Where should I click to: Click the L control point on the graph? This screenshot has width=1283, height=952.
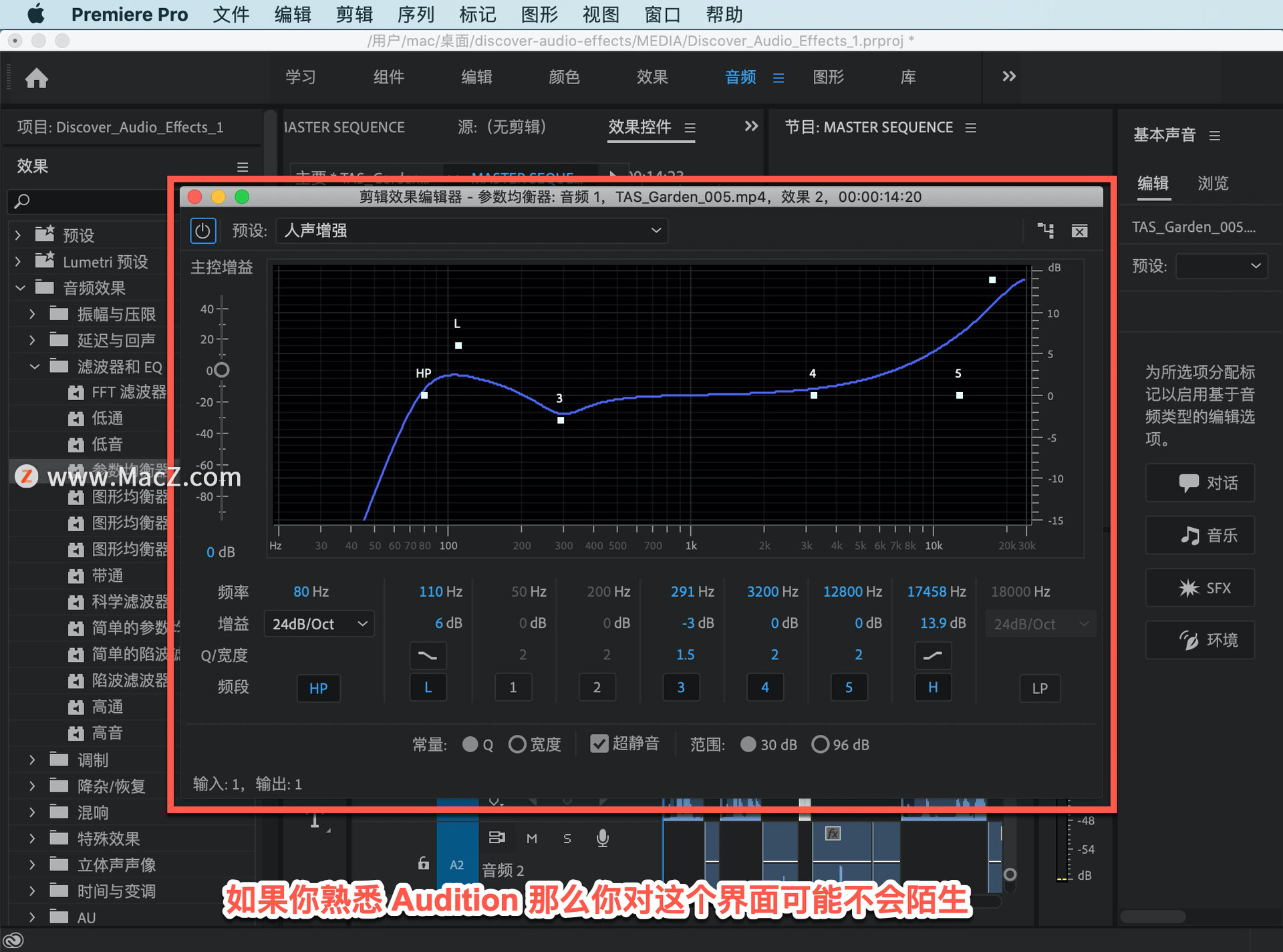click(458, 345)
